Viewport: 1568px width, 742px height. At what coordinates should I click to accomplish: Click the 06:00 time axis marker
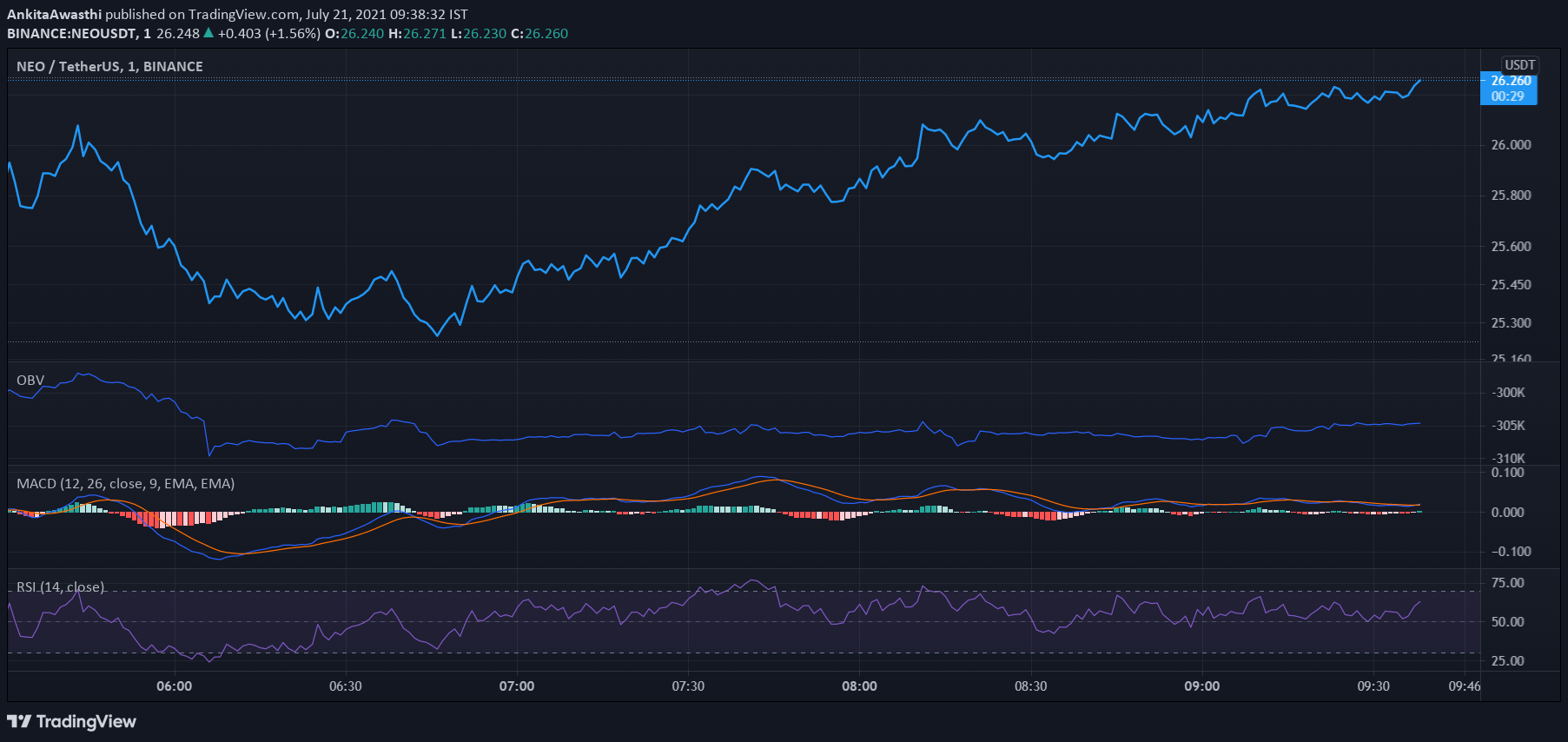pos(175,686)
